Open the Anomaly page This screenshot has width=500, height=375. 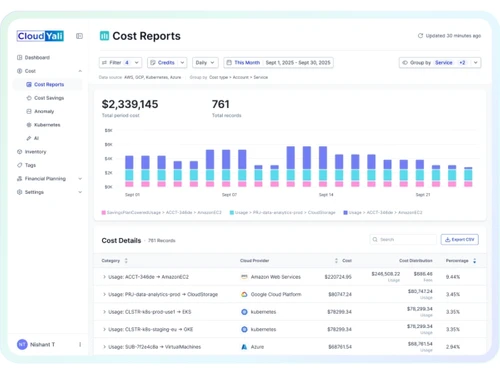pos(44,111)
